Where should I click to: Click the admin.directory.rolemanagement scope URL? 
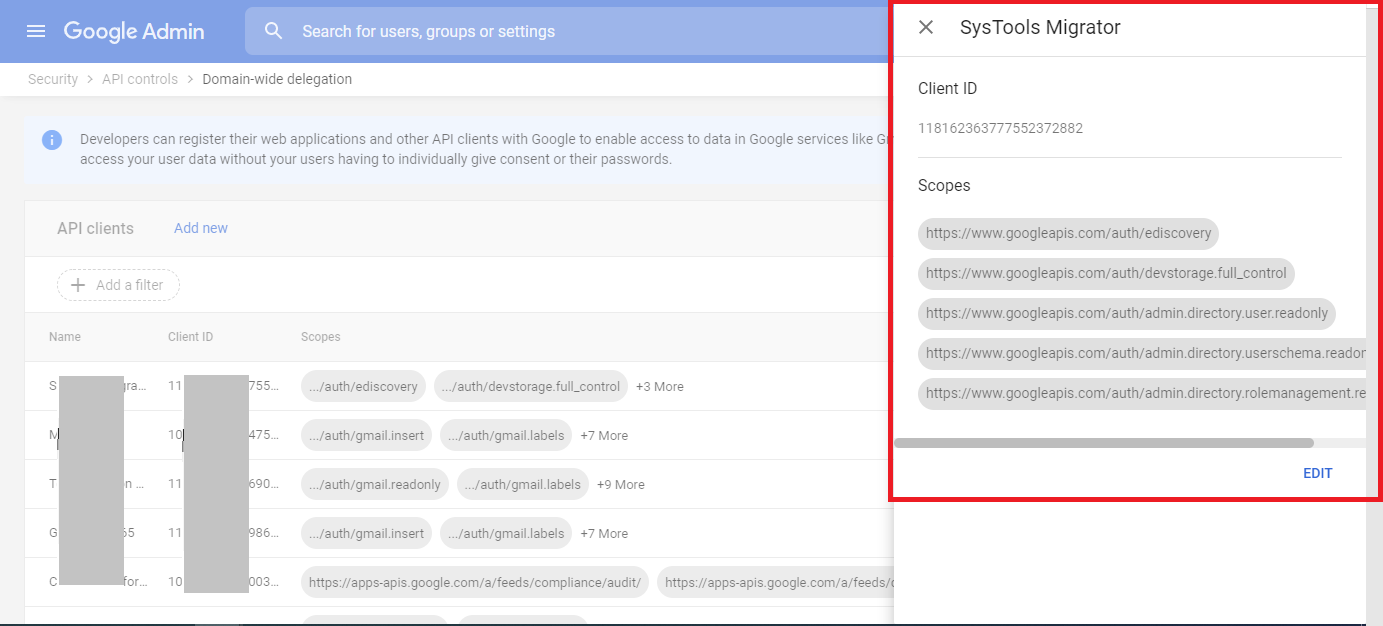pyautogui.click(x=1142, y=393)
